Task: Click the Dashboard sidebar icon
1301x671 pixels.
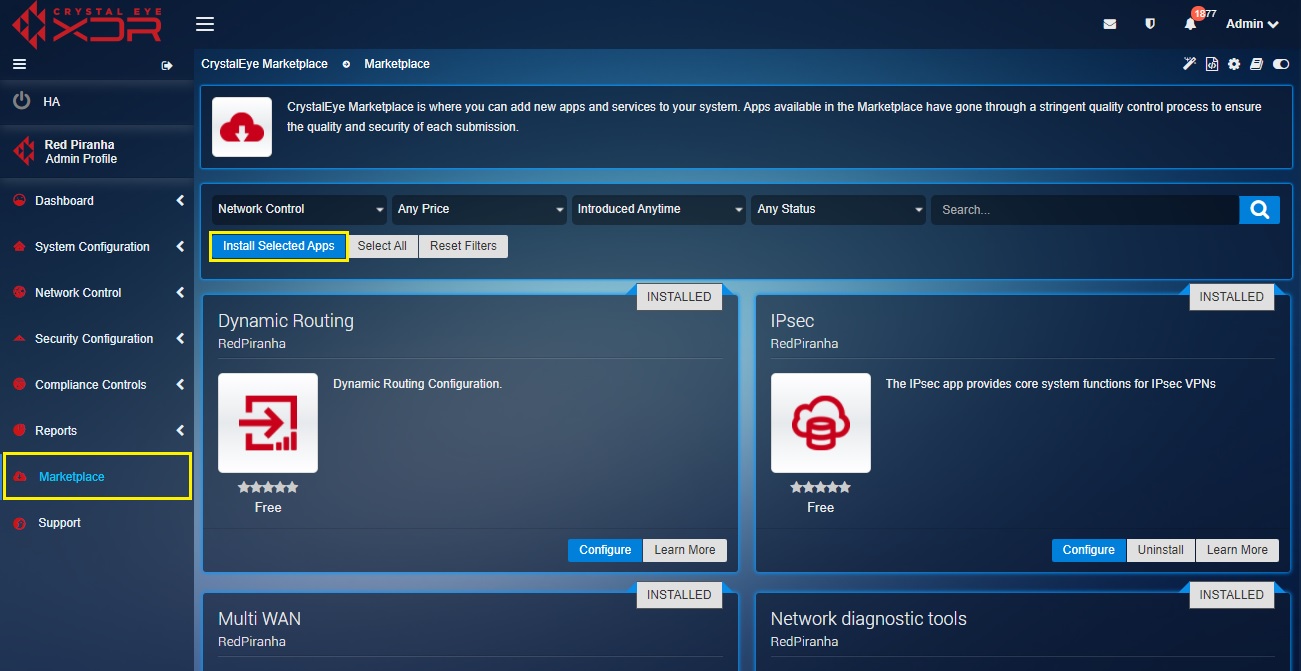Action: 19,201
